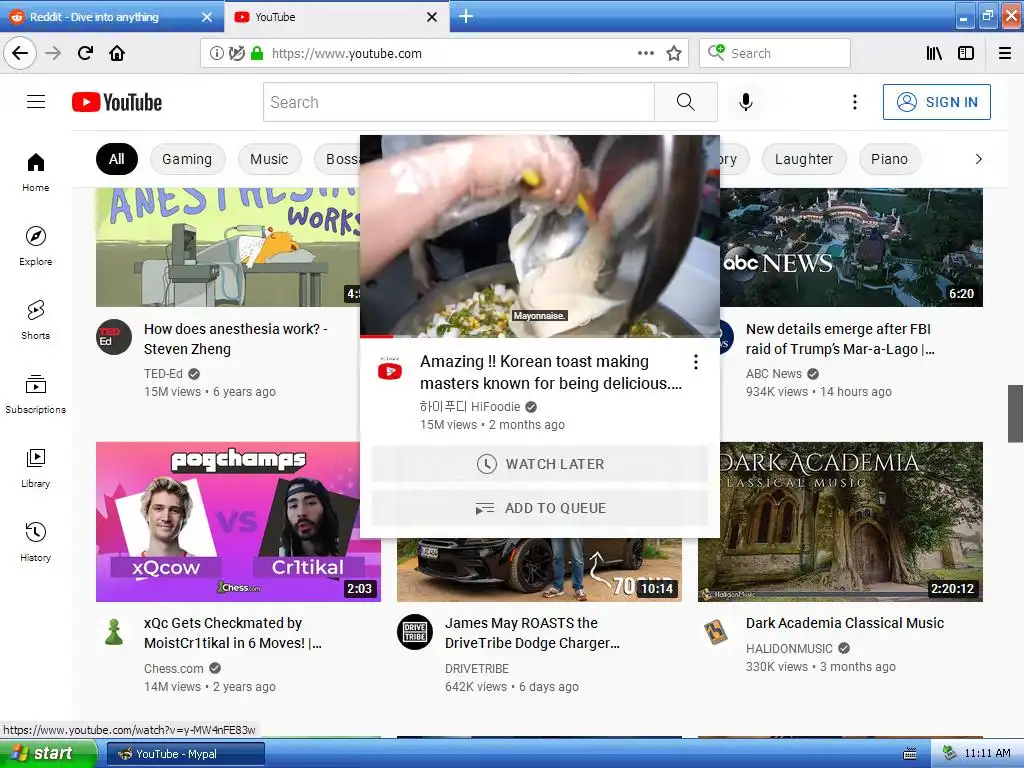
Task: Select the Piano filter chip
Action: [x=889, y=159]
